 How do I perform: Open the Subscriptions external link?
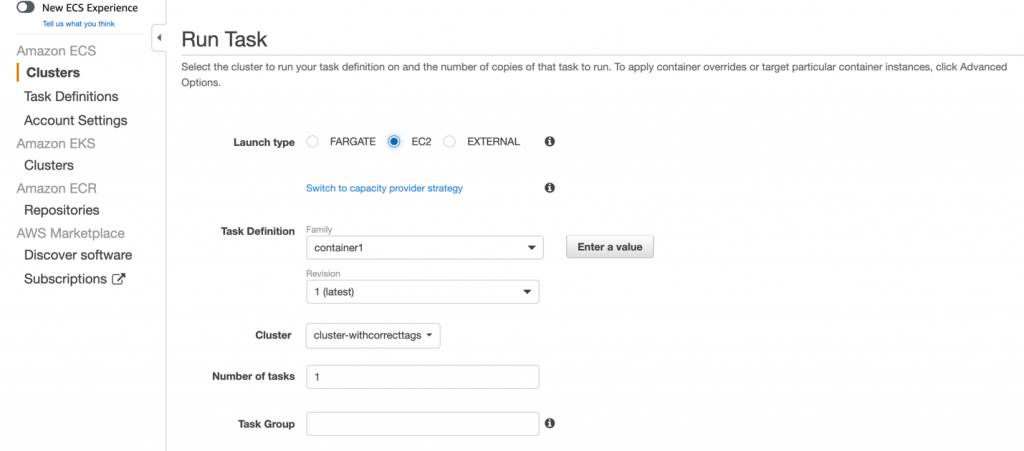click(x=74, y=279)
